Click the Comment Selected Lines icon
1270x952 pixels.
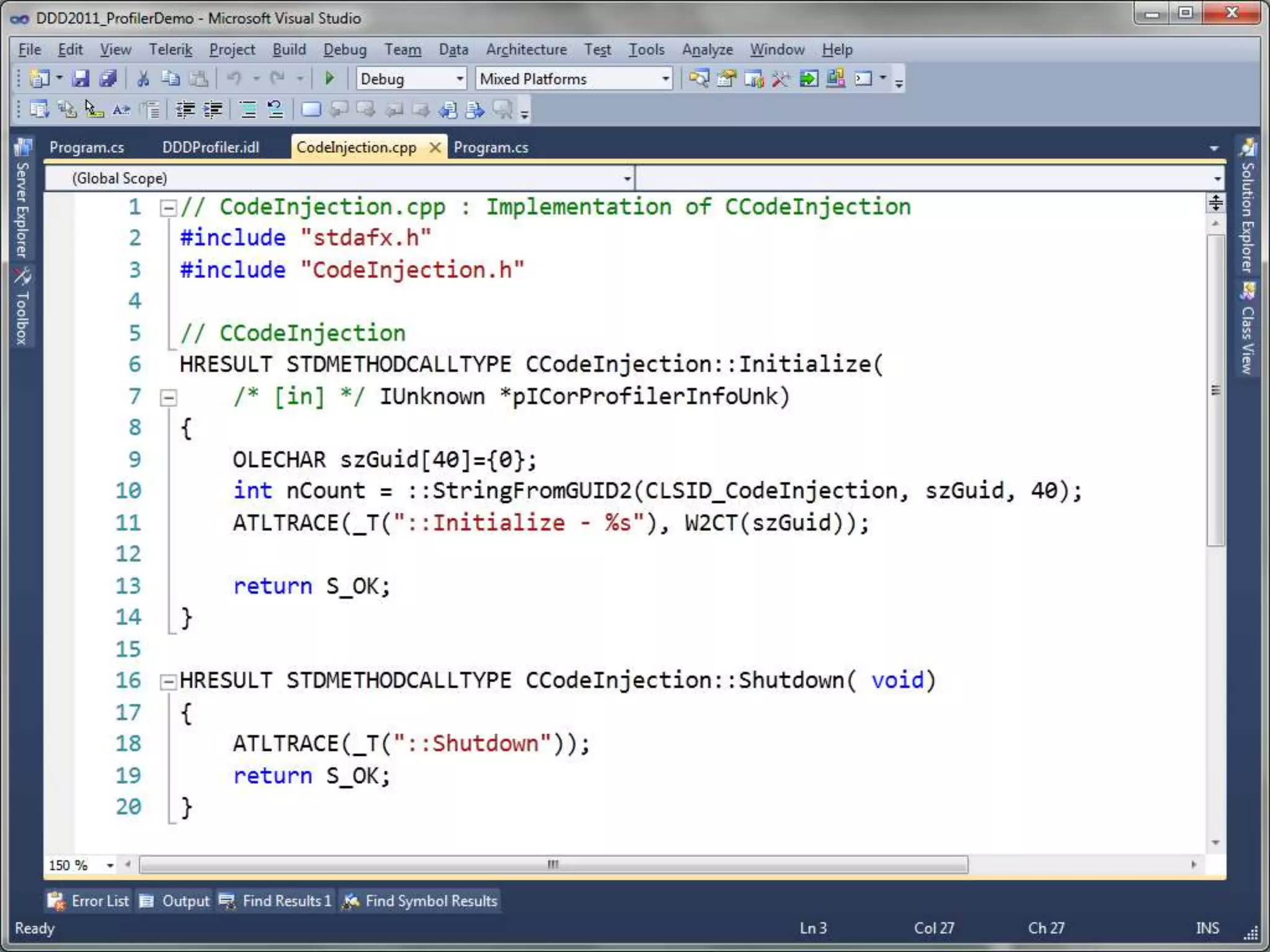click(248, 110)
